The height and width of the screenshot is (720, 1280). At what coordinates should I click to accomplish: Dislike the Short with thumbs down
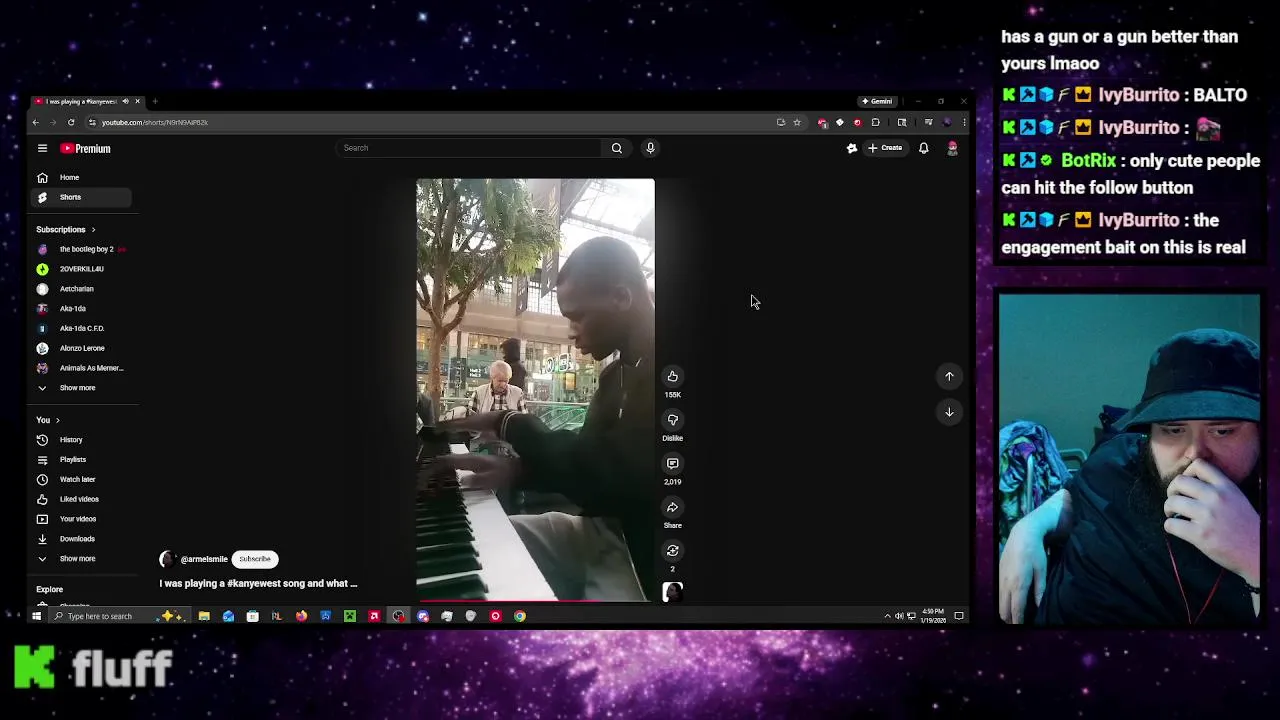[x=672, y=420]
